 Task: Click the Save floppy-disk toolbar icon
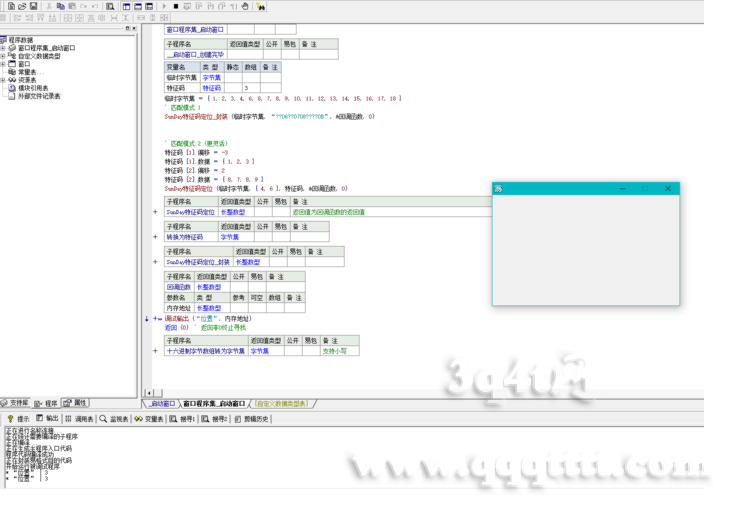[x=33, y=6]
